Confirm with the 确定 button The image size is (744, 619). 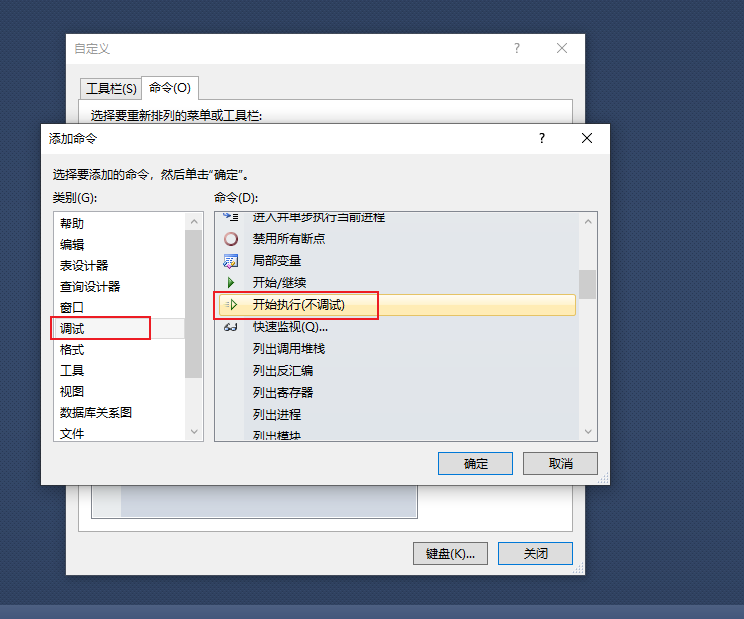click(475, 463)
